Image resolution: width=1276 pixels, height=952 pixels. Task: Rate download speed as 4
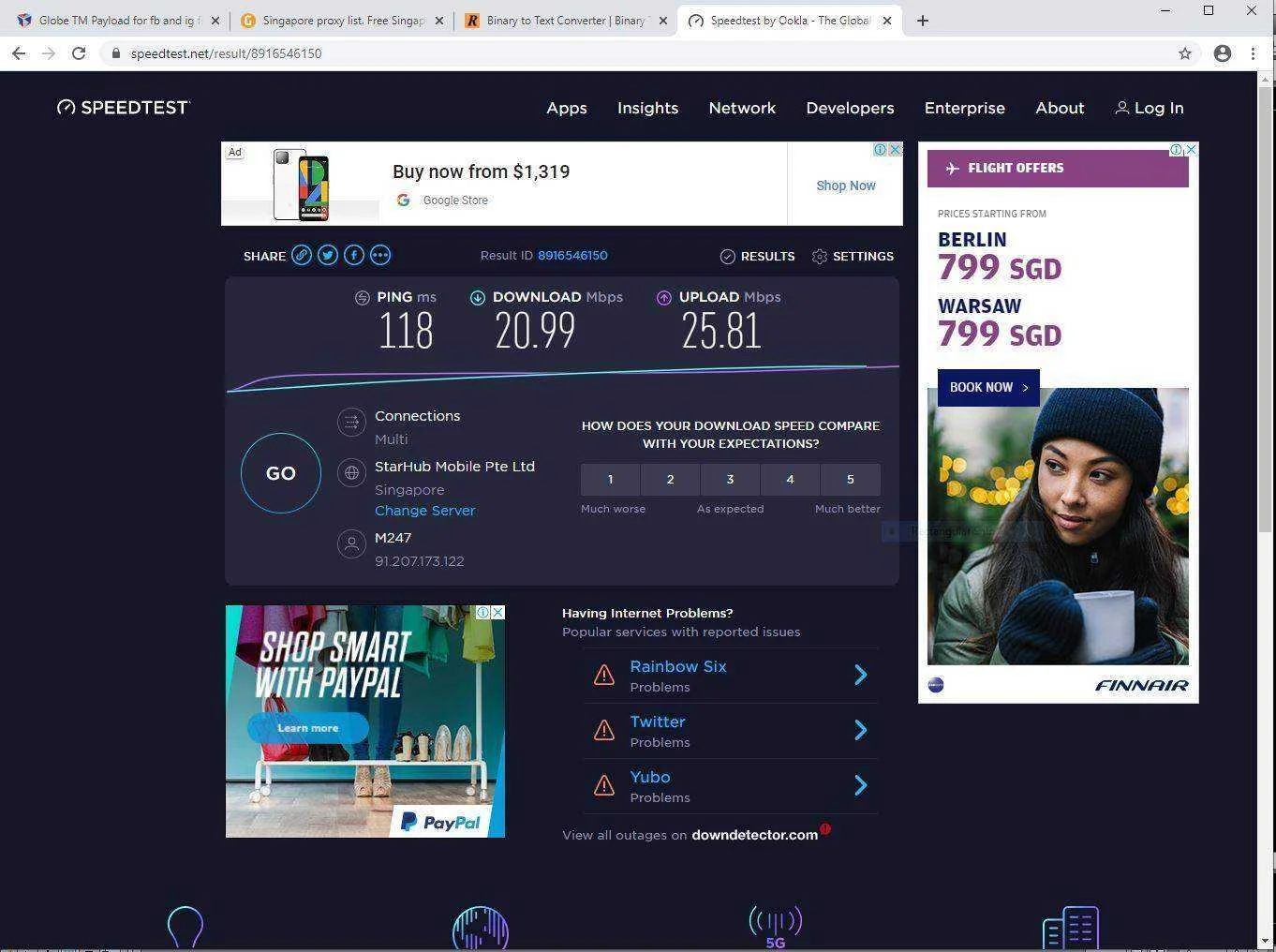[x=790, y=479]
